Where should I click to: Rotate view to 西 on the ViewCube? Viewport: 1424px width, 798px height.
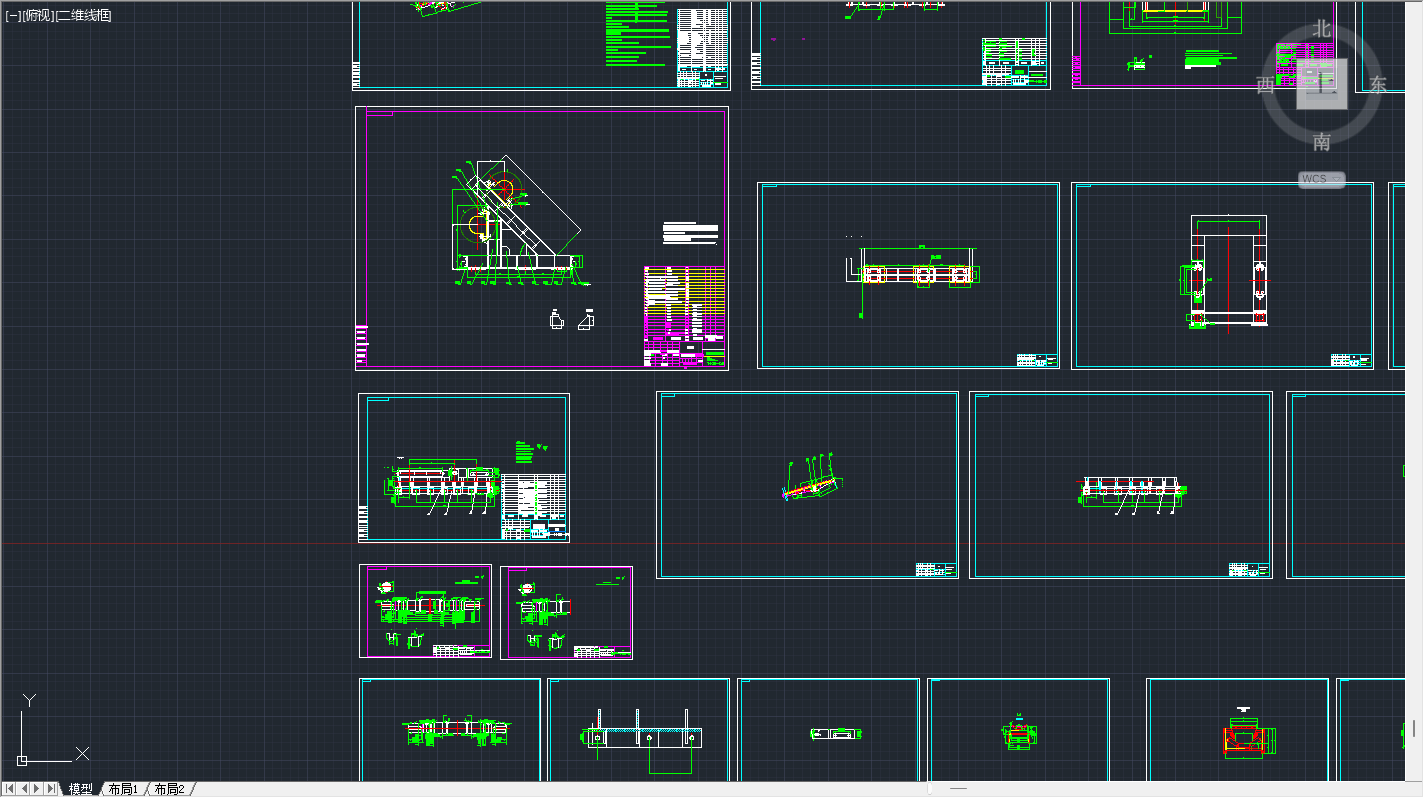[x=1265, y=85]
